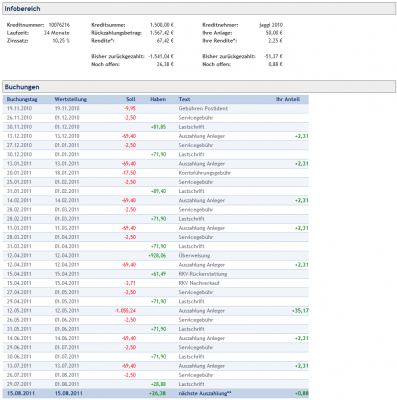This screenshot has height=400, width=397.
Task: Click the Überweisung entry
Action: 194,256
